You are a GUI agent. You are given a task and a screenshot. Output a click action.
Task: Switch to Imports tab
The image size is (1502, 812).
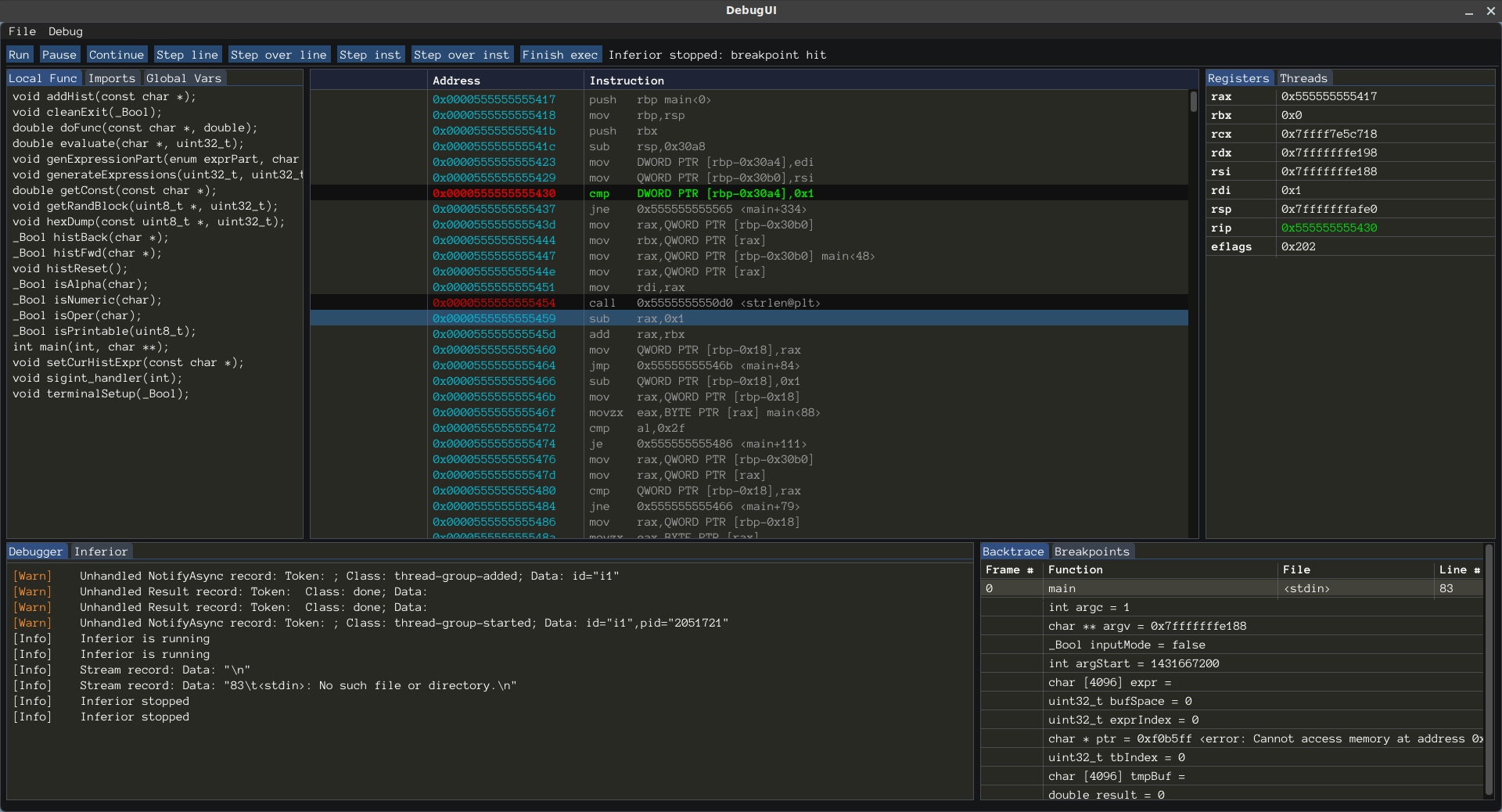click(112, 78)
